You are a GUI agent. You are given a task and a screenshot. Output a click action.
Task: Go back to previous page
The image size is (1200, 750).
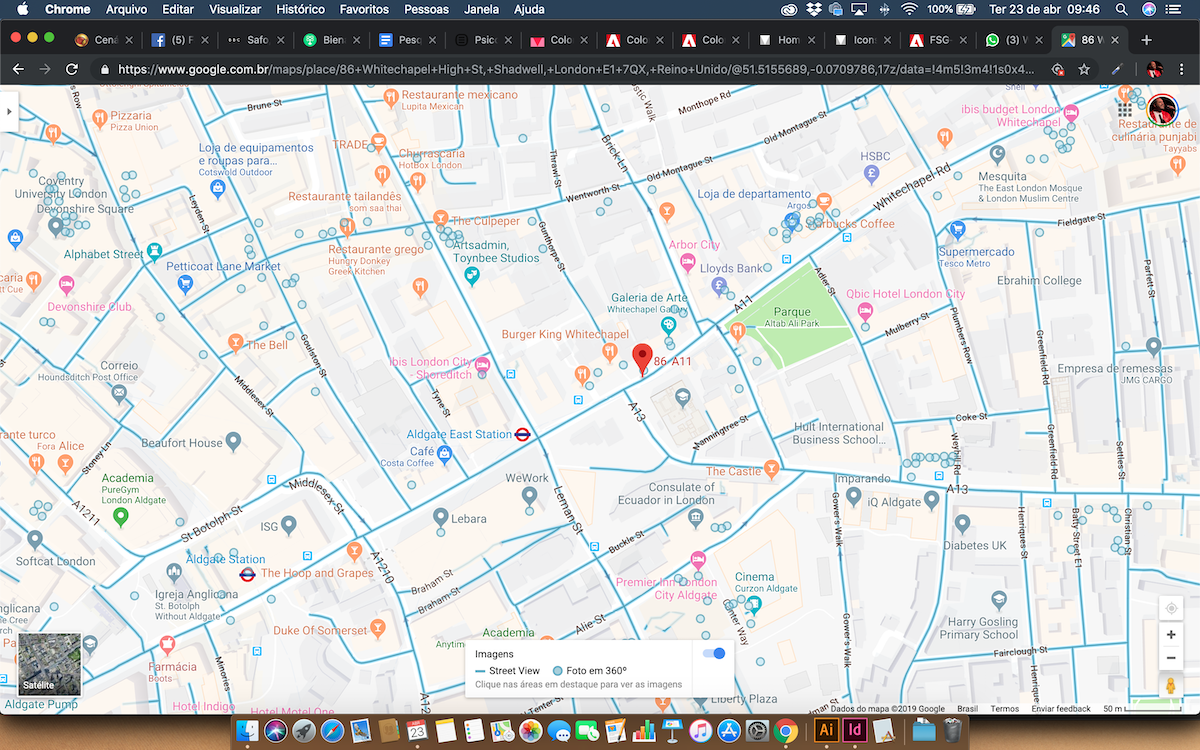point(17,69)
